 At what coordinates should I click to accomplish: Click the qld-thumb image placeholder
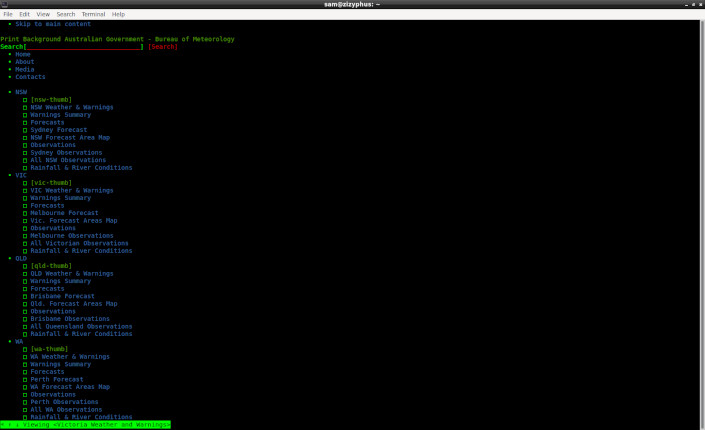tap(51, 266)
